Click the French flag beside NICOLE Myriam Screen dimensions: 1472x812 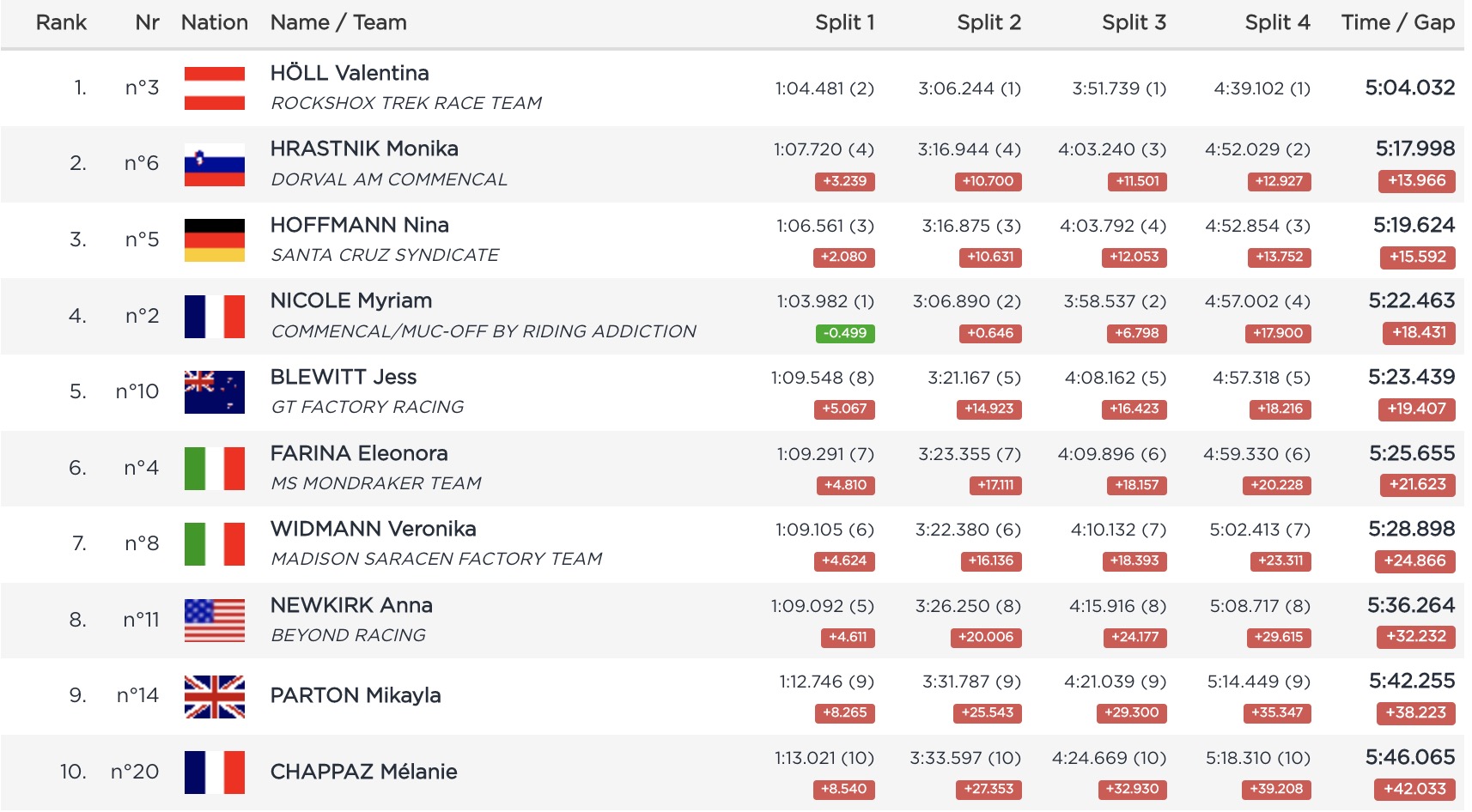click(214, 317)
